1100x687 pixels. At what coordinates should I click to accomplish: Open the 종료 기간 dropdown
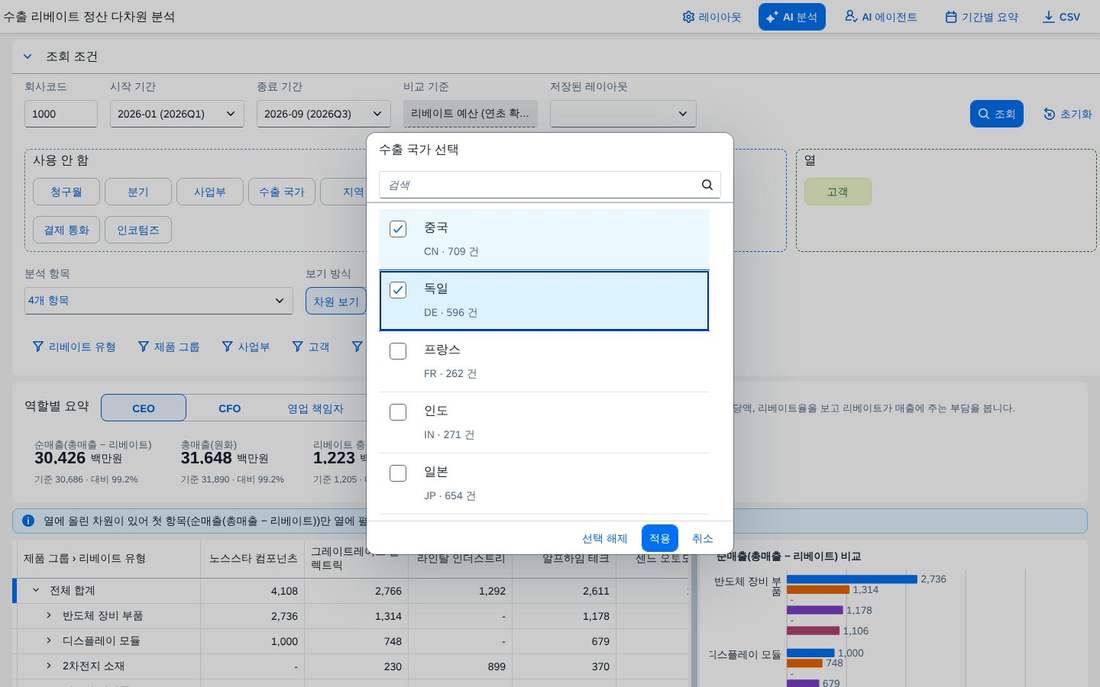(x=323, y=114)
